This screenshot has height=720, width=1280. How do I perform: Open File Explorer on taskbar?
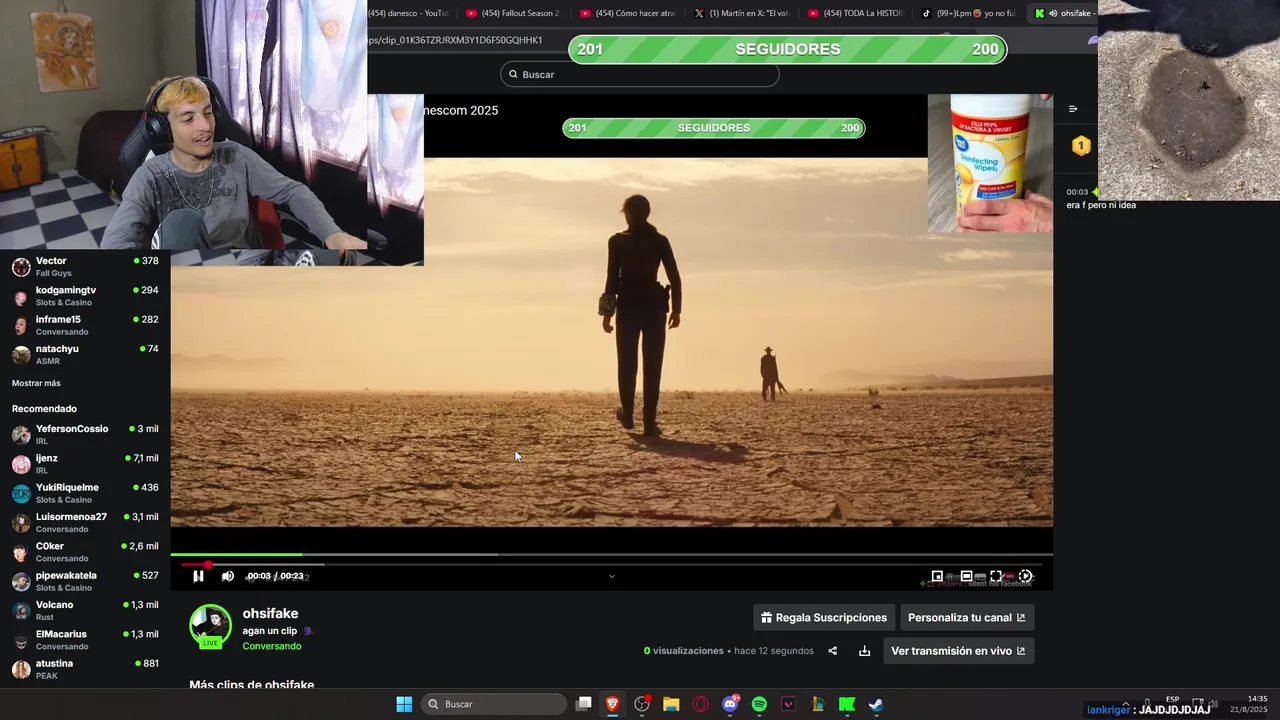click(x=671, y=704)
